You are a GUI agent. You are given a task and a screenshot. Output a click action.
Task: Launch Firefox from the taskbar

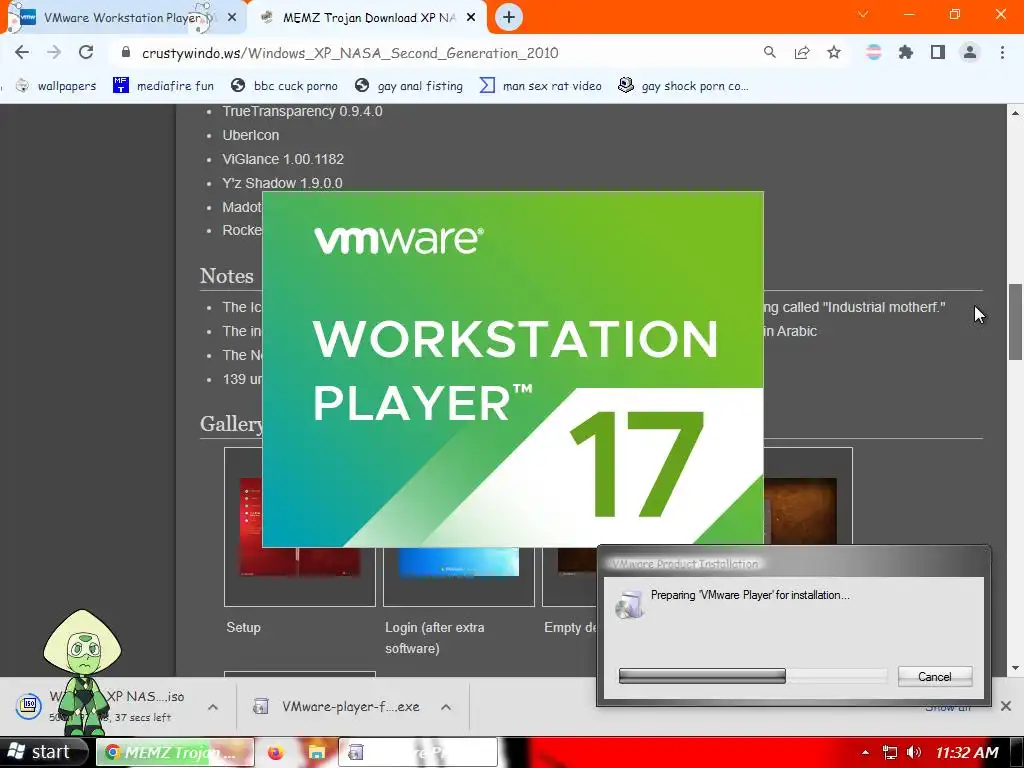276,752
